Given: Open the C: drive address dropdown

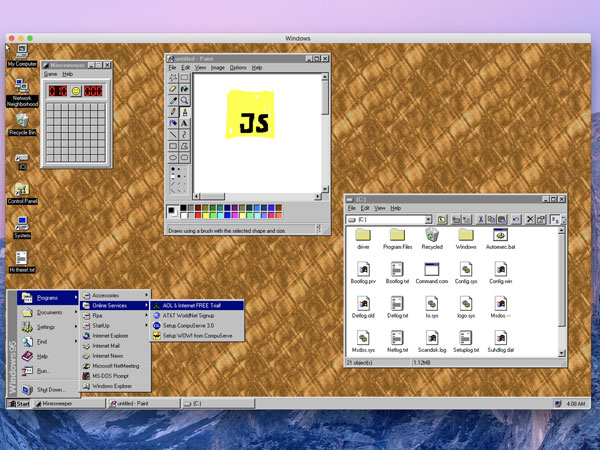Looking at the screenshot, I should pos(428,219).
